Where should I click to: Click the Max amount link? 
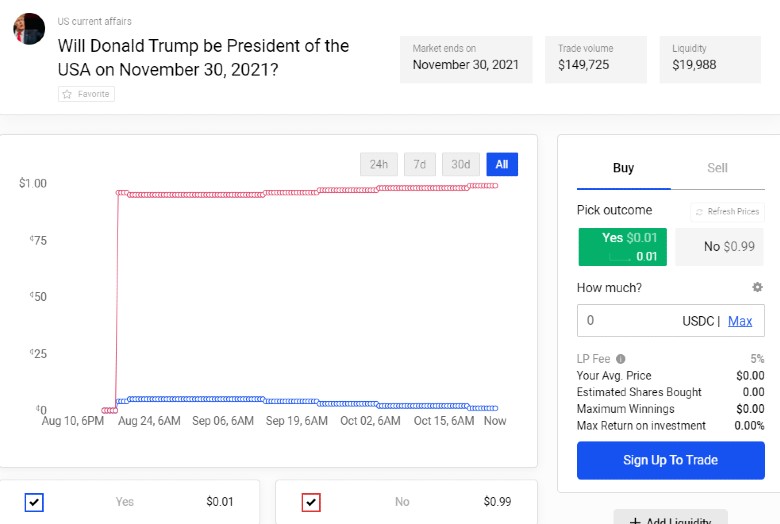(x=740, y=321)
